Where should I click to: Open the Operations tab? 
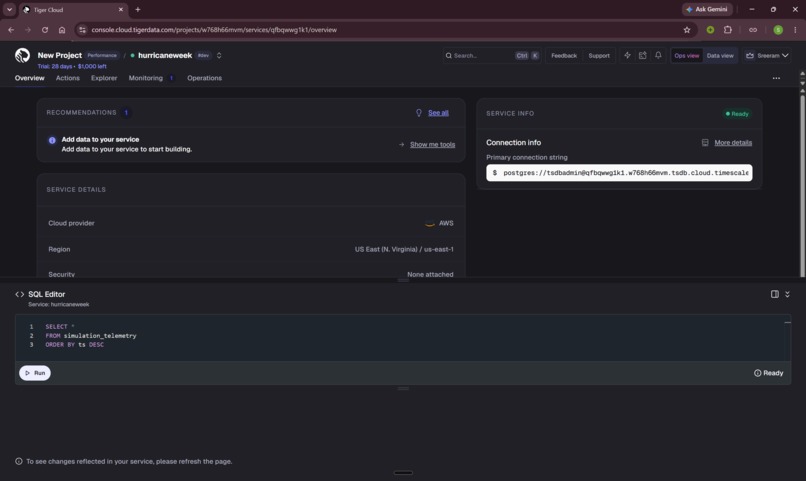(x=204, y=78)
